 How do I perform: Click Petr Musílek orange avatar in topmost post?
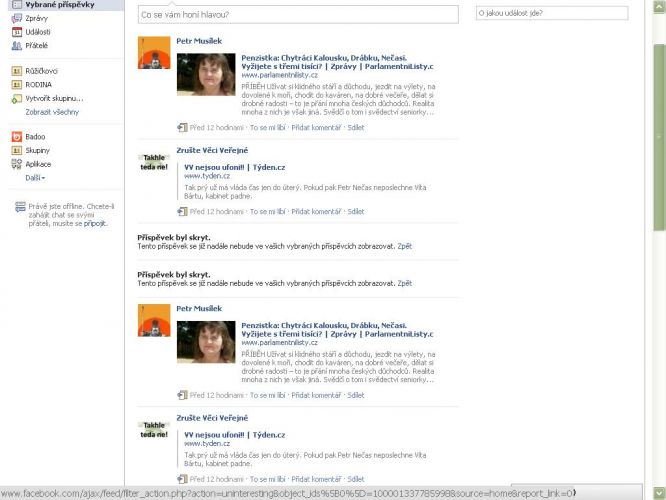pos(154,53)
